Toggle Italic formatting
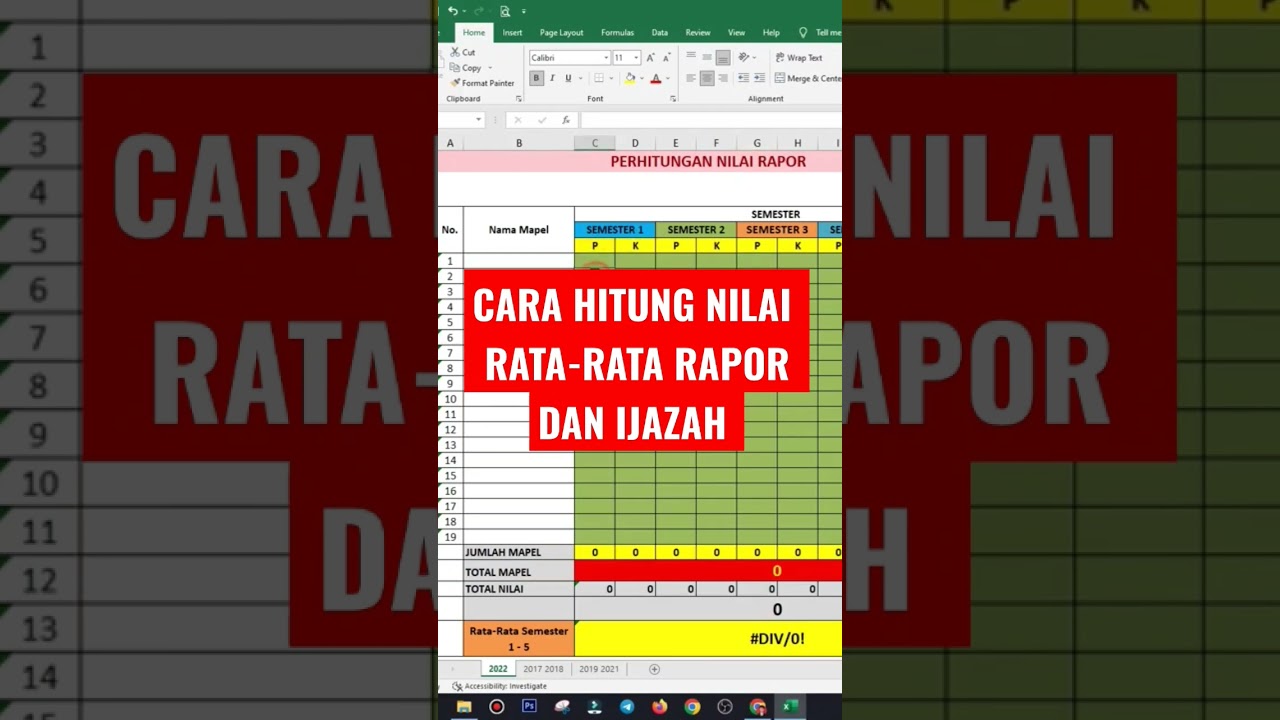 tap(552, 78)
